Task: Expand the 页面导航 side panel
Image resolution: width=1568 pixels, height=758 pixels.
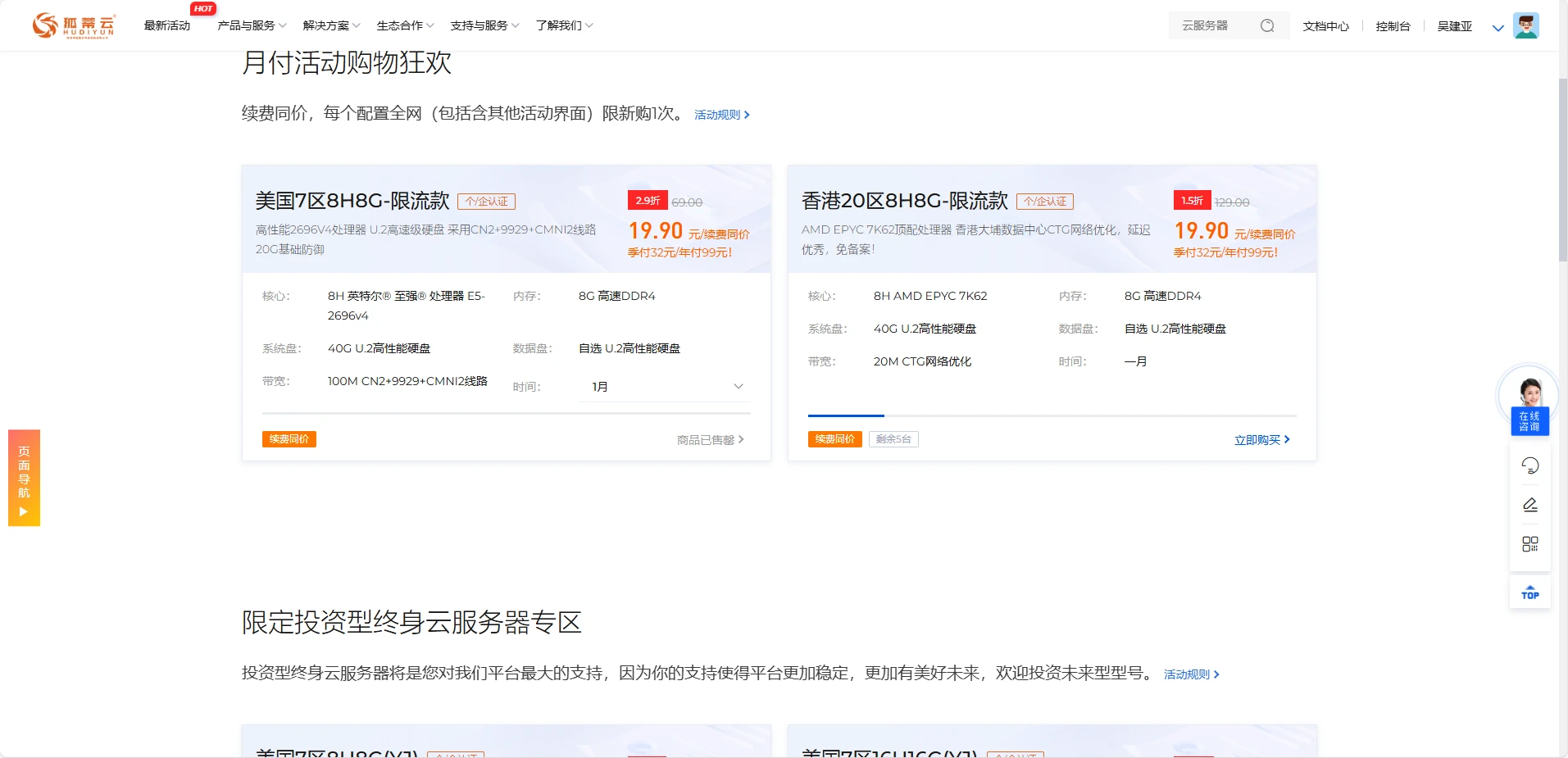Action: coord(24,478)
